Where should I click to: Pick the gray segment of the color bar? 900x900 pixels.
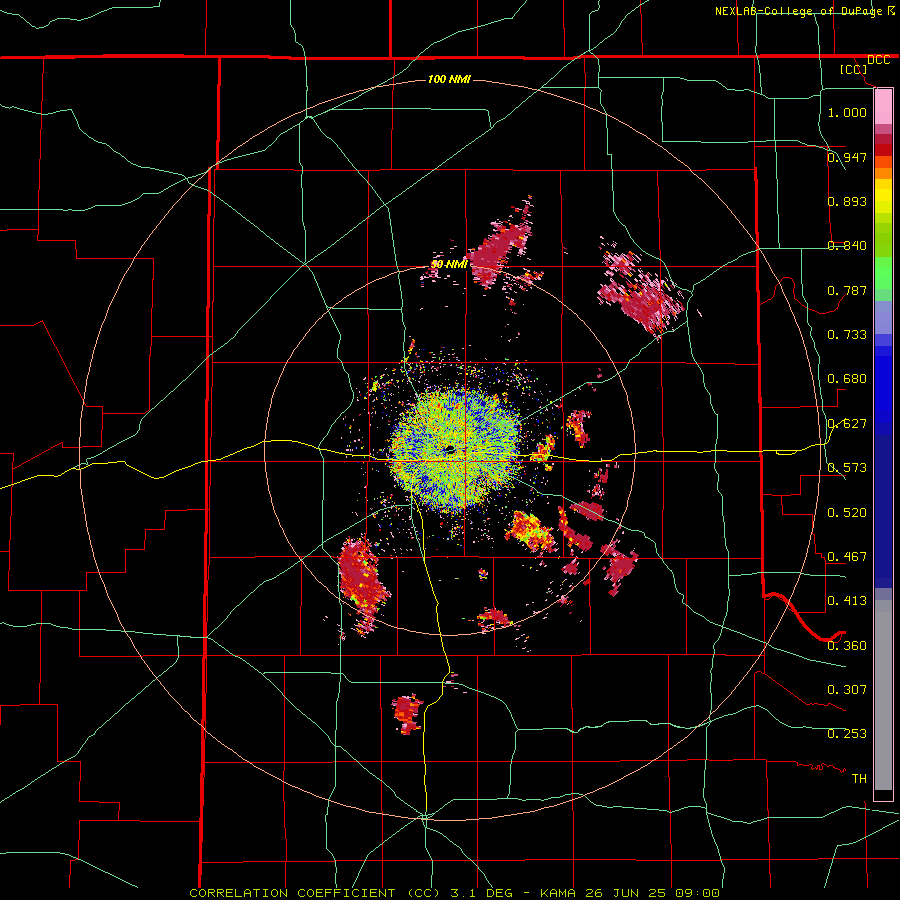pos(883,695)
